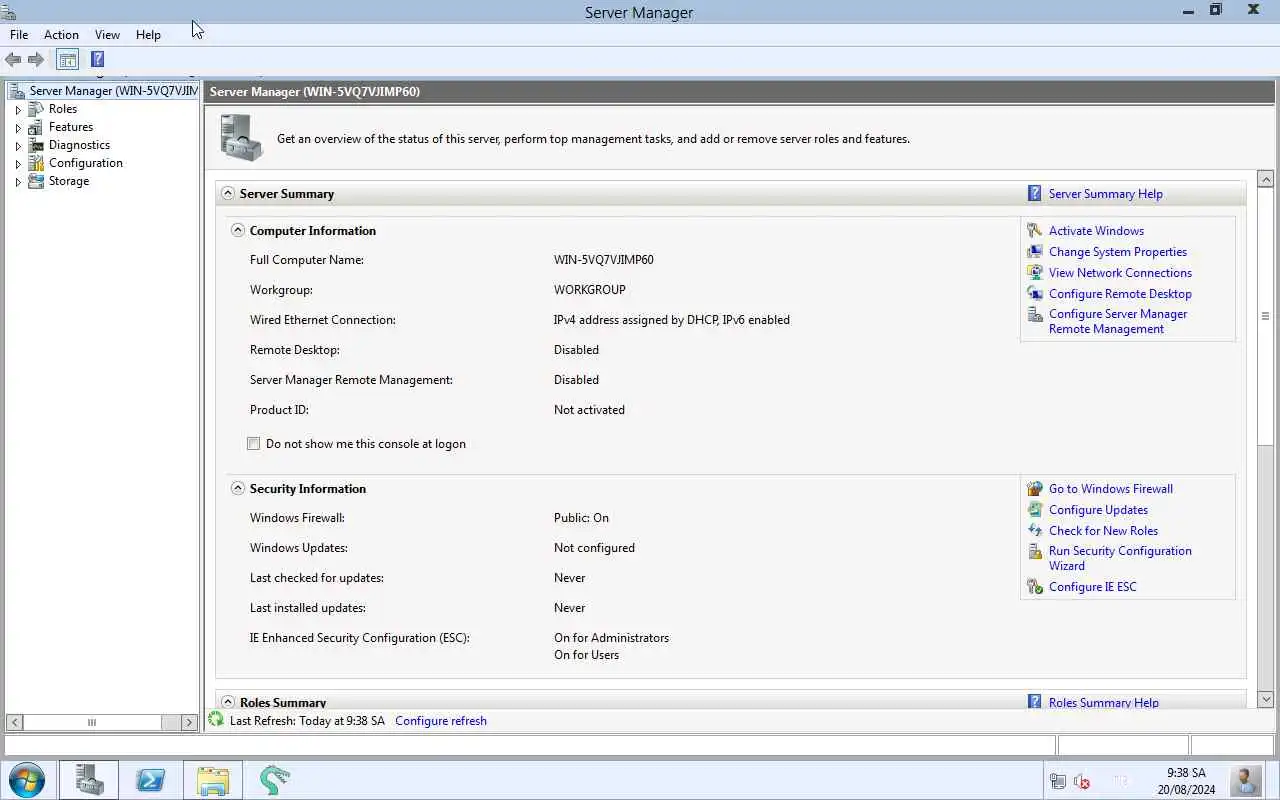1280x800 pixels.
Task: Click the vertical scrollbar thumb in main pane
Action: pyautogui.click(x=1265, y=316)
